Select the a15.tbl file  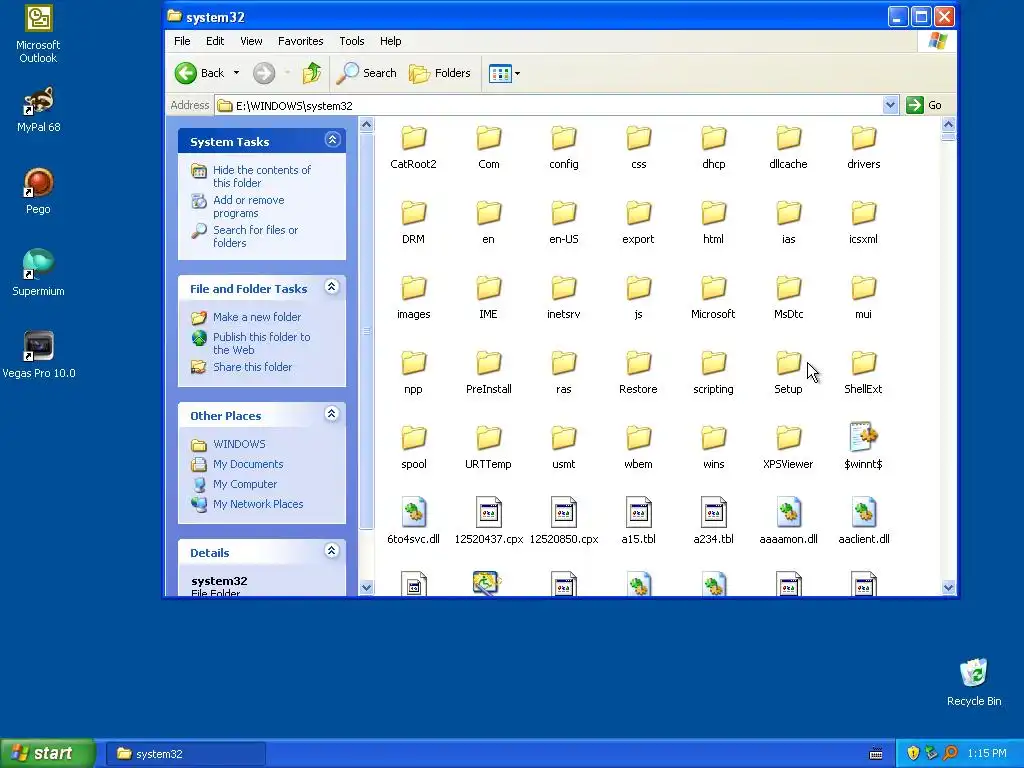pyautogui.click(x=638, y=521)
